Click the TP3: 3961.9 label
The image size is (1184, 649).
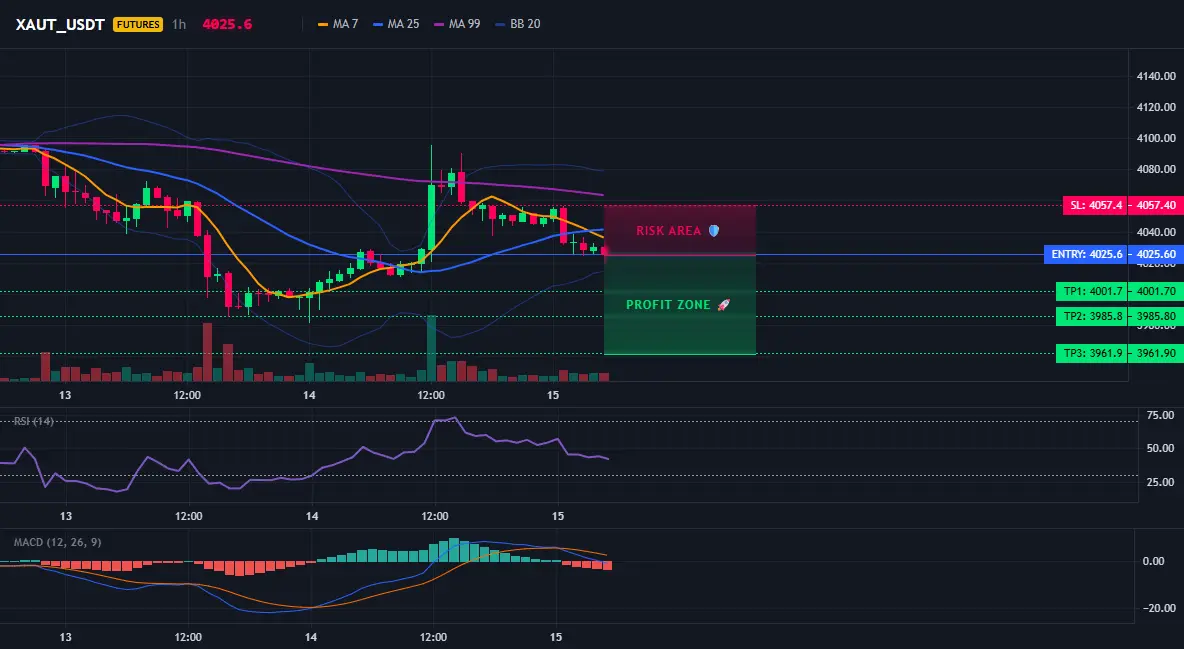[1092, 353]
